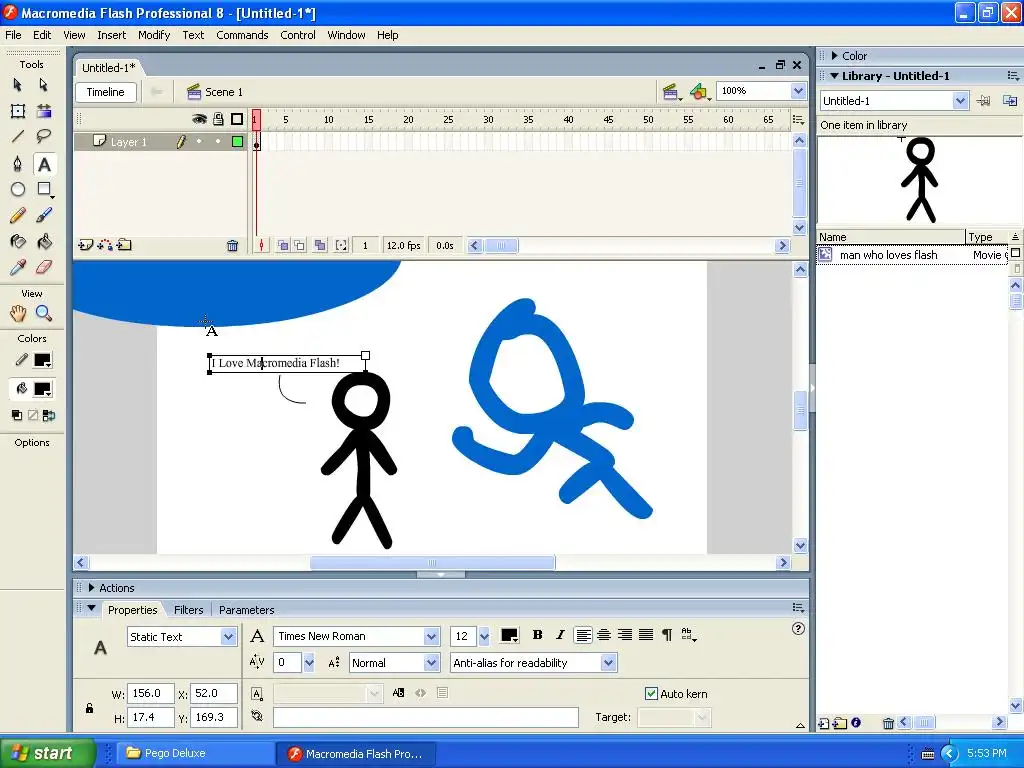Switch to the Filters tab
This screenshot has width=1024, height=768.
(x=189, y=610)
